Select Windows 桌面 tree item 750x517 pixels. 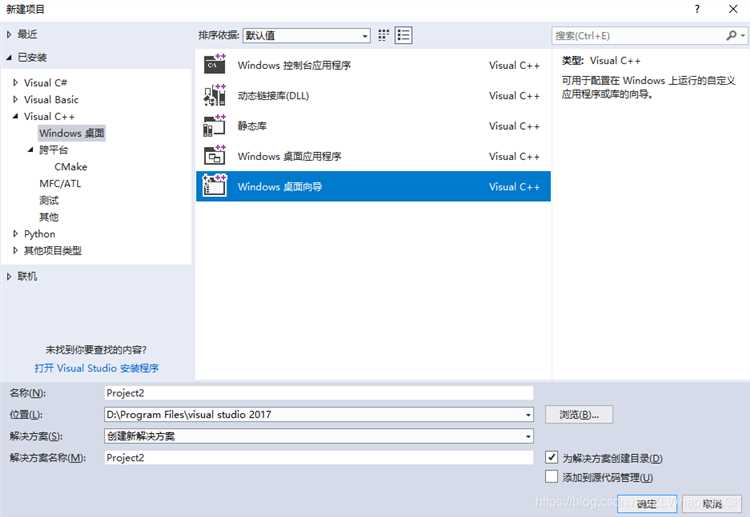pos(72,133)
